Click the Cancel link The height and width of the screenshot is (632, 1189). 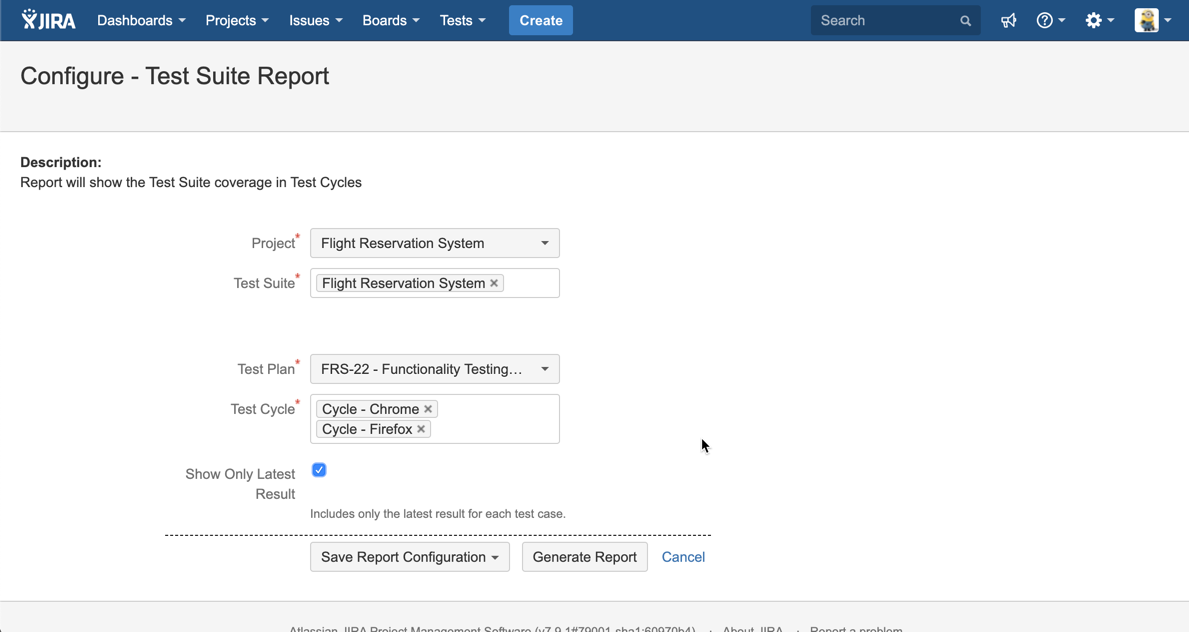(683, 557)
